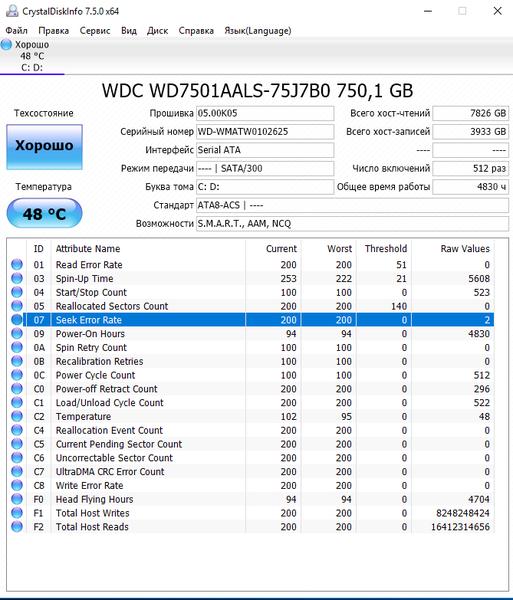513x600 pixels.
Task: Click status orb for Temperature attribute
Action: (x=17, y=416)
